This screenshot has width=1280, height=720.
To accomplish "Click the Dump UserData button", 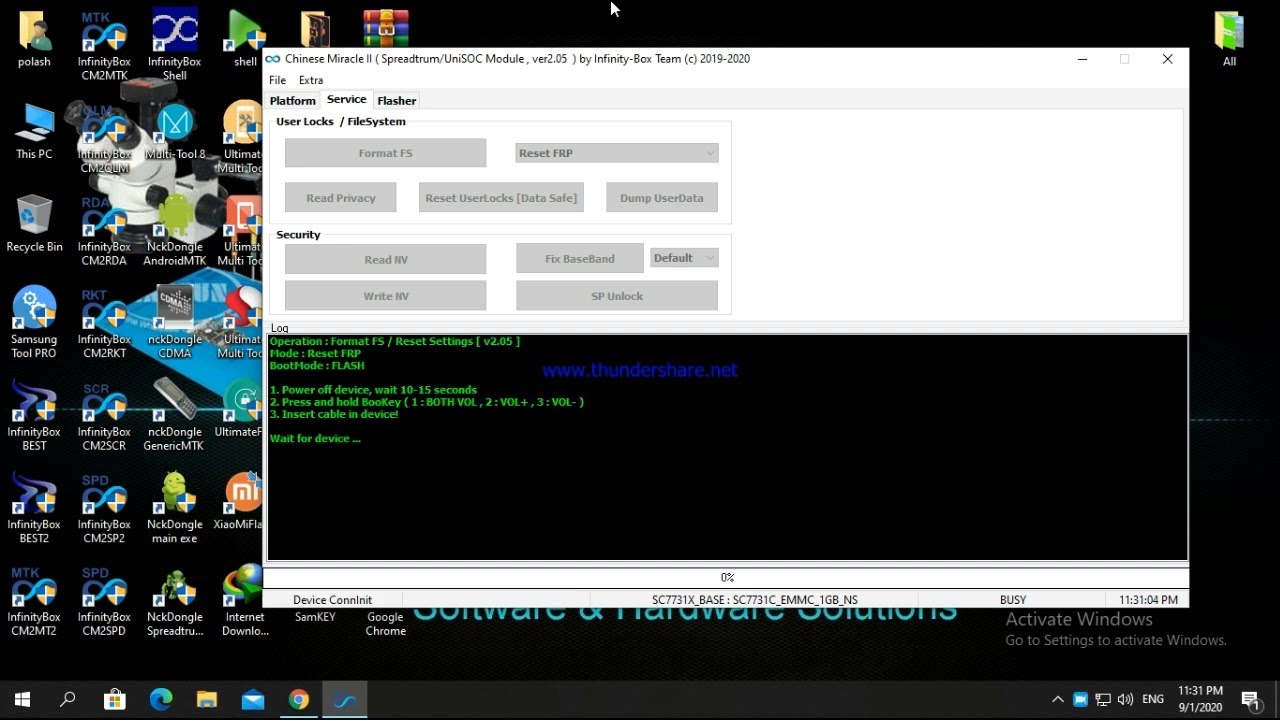I will [x=662, y=198].
